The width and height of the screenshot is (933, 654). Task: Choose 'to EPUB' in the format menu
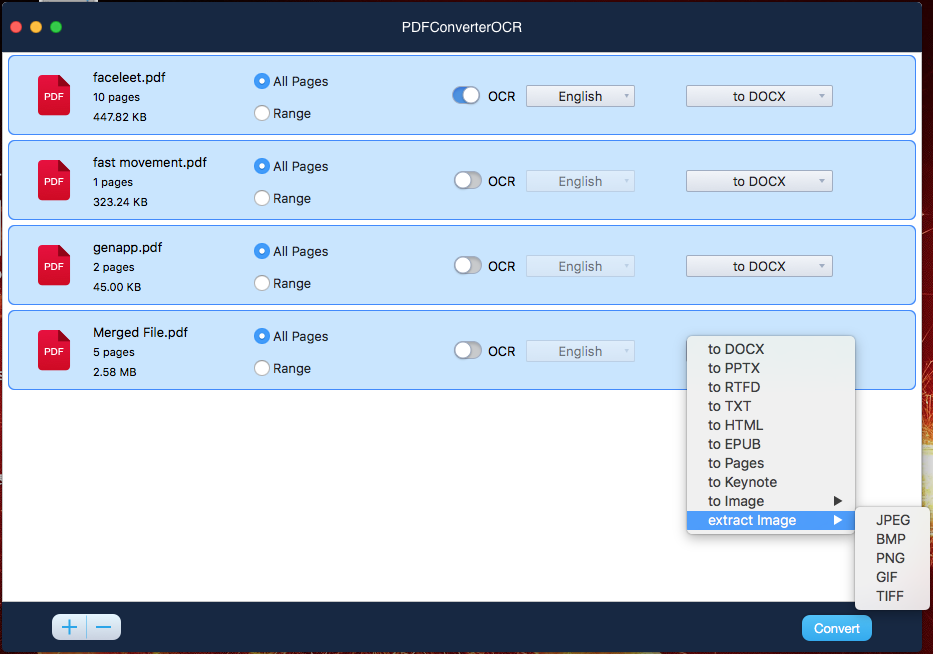point(771,445)
